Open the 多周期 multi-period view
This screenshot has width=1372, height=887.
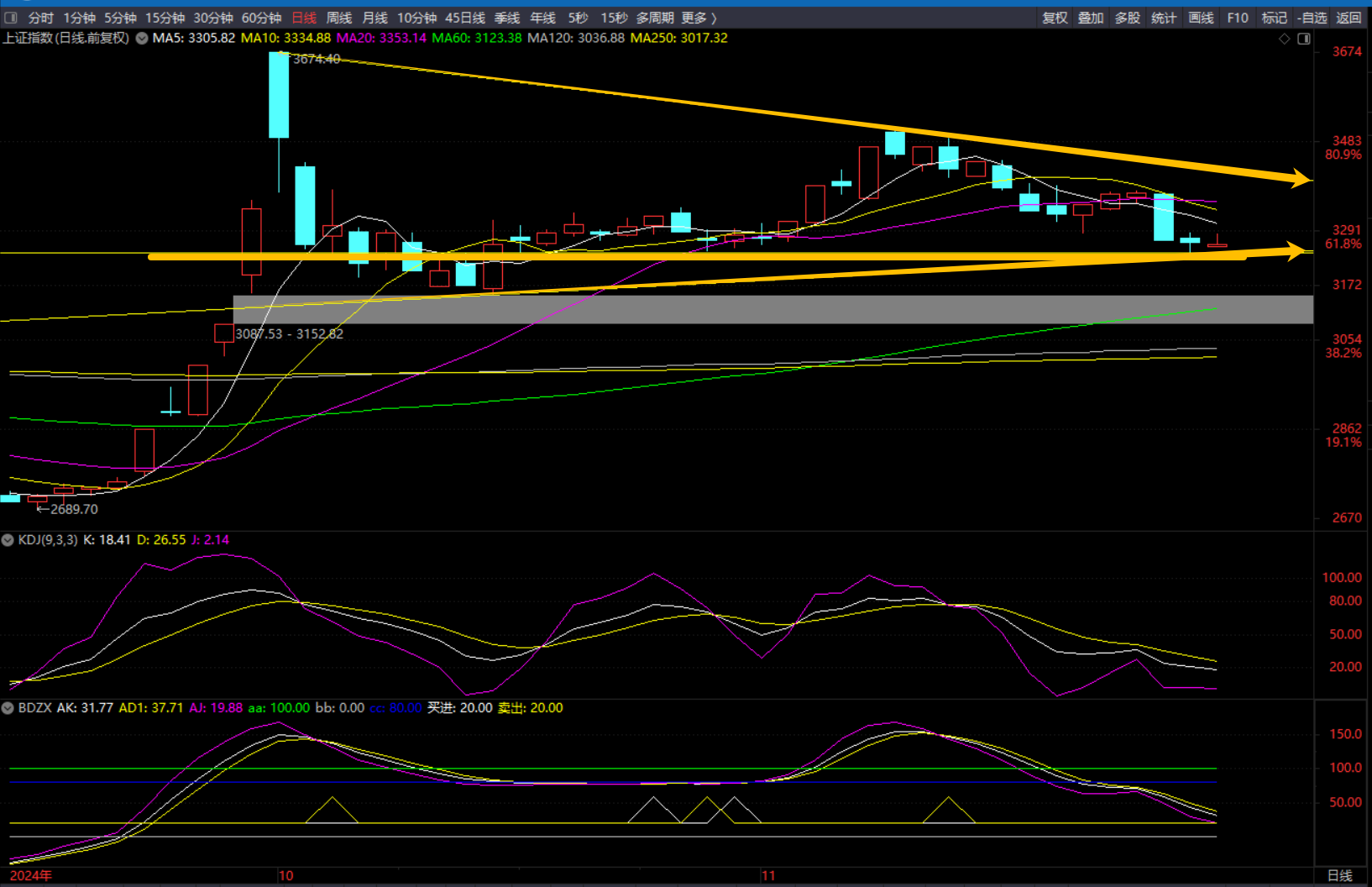point(654,18)
